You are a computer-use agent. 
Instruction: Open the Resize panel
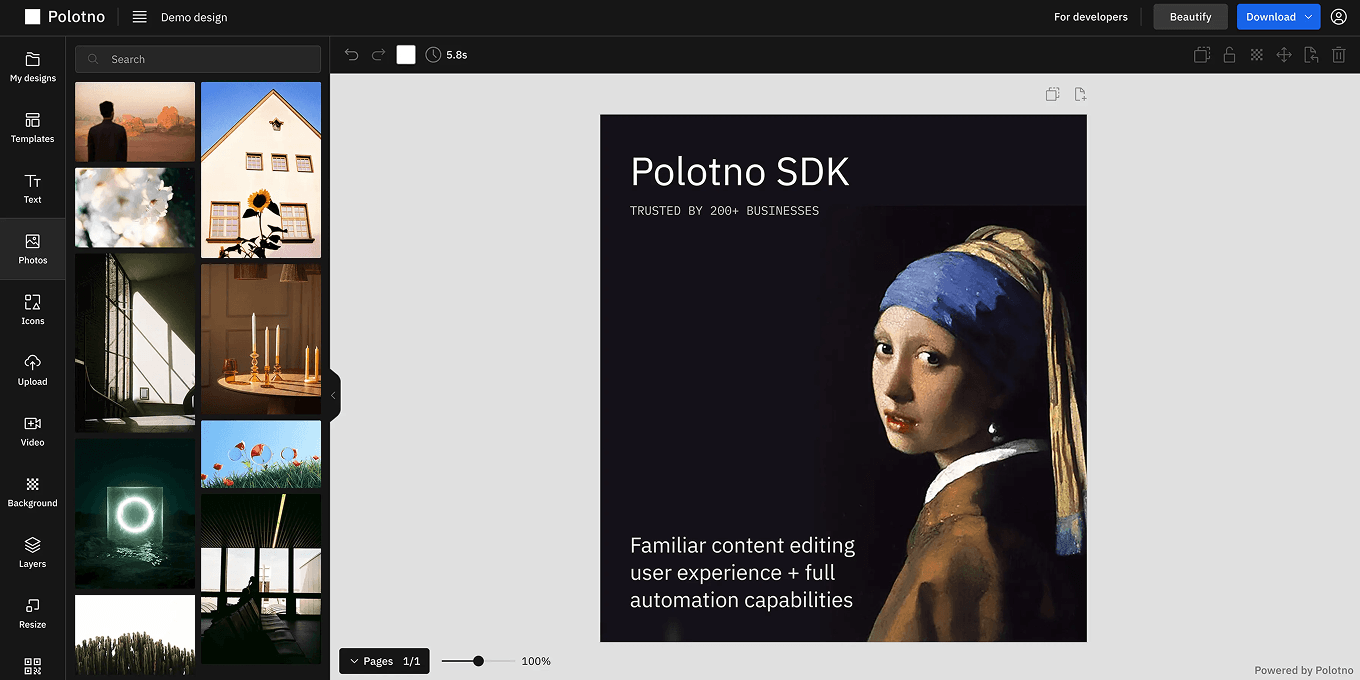33,613
